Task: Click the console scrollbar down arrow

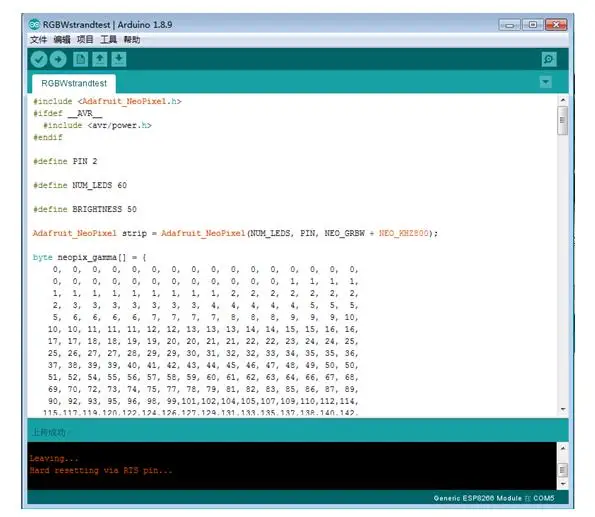Action: (x=563, y=484)
